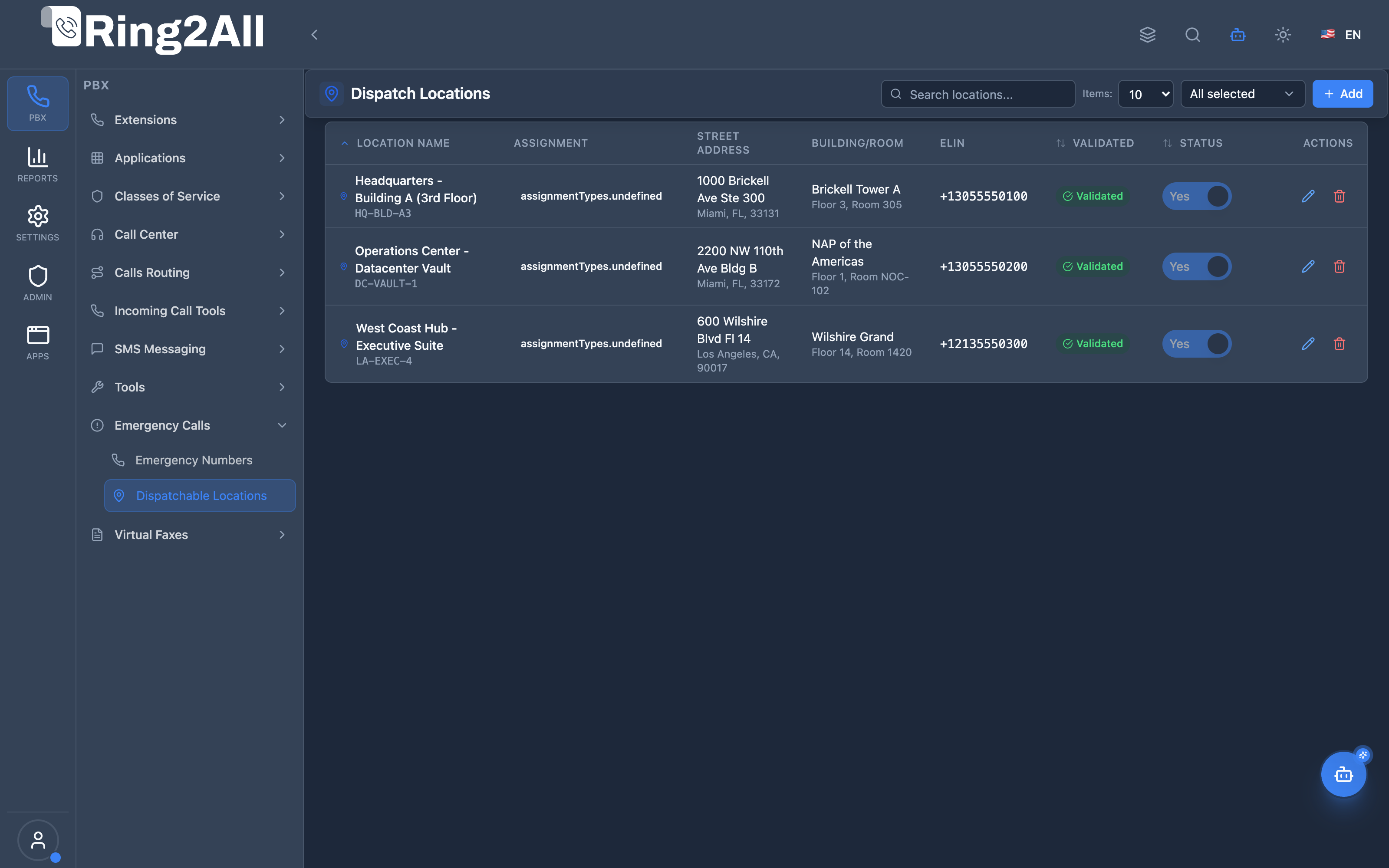Delete the Headquarters location with trash icon
1389x868 pixels.
pos(1339,196)
